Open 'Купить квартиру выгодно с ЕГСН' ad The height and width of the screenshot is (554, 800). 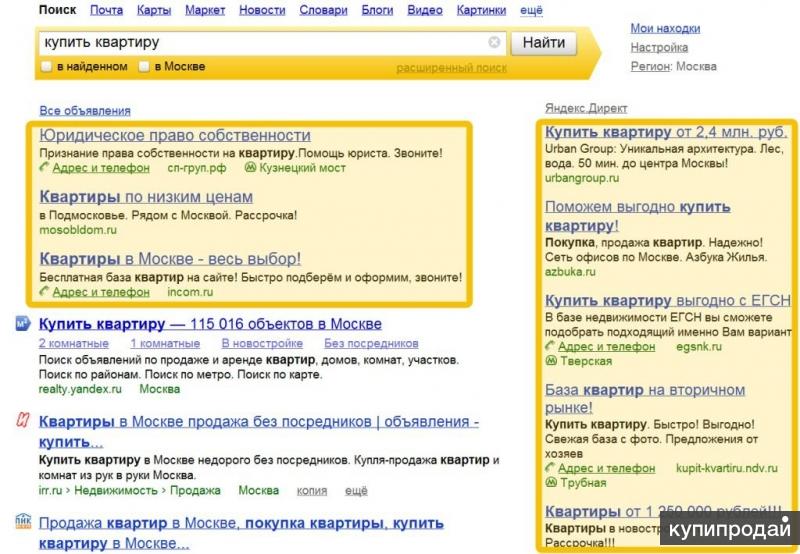click(x=667, y=300)
